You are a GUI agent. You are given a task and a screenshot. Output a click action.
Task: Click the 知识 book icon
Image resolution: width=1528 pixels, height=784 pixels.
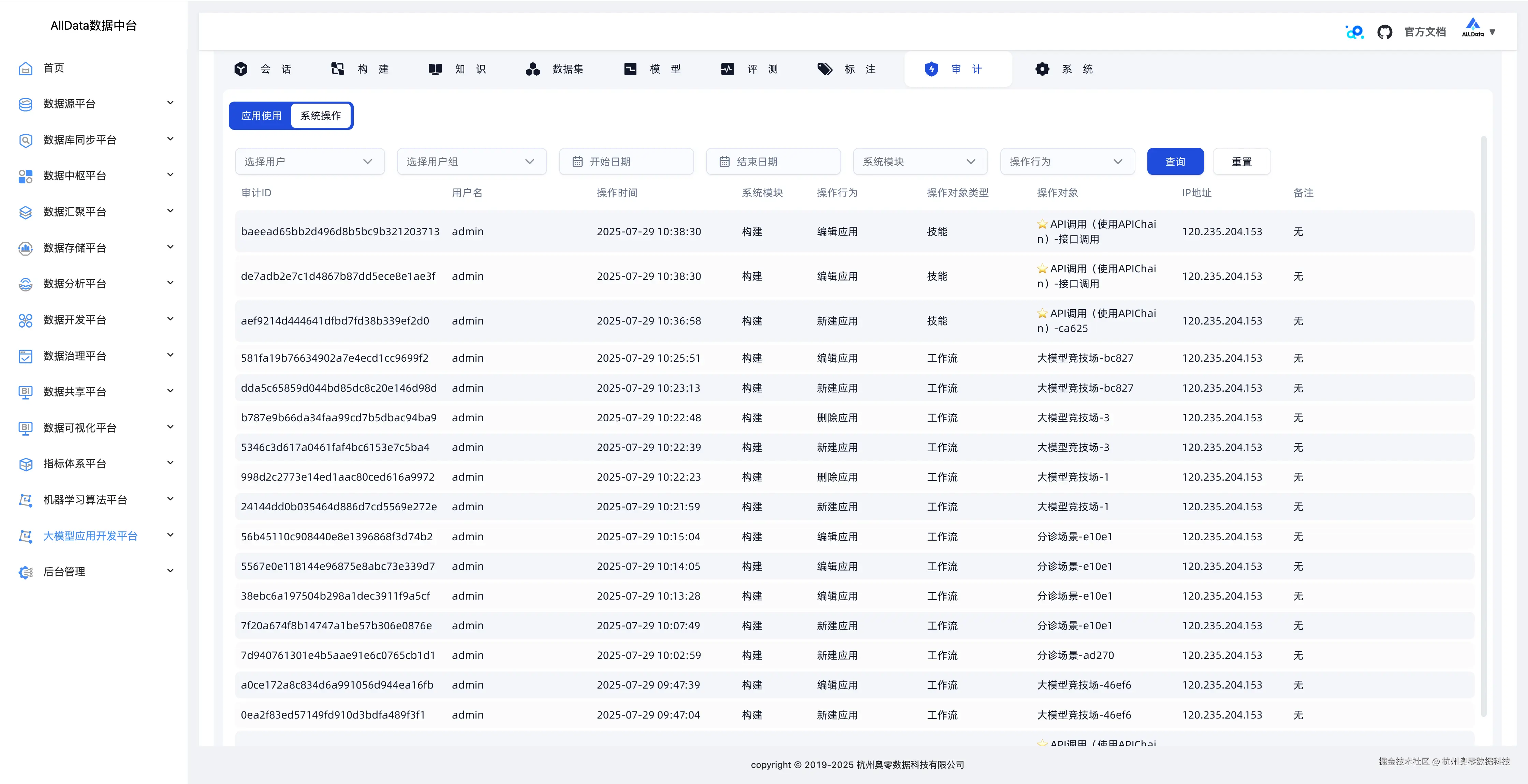click(x=435, y=70)
